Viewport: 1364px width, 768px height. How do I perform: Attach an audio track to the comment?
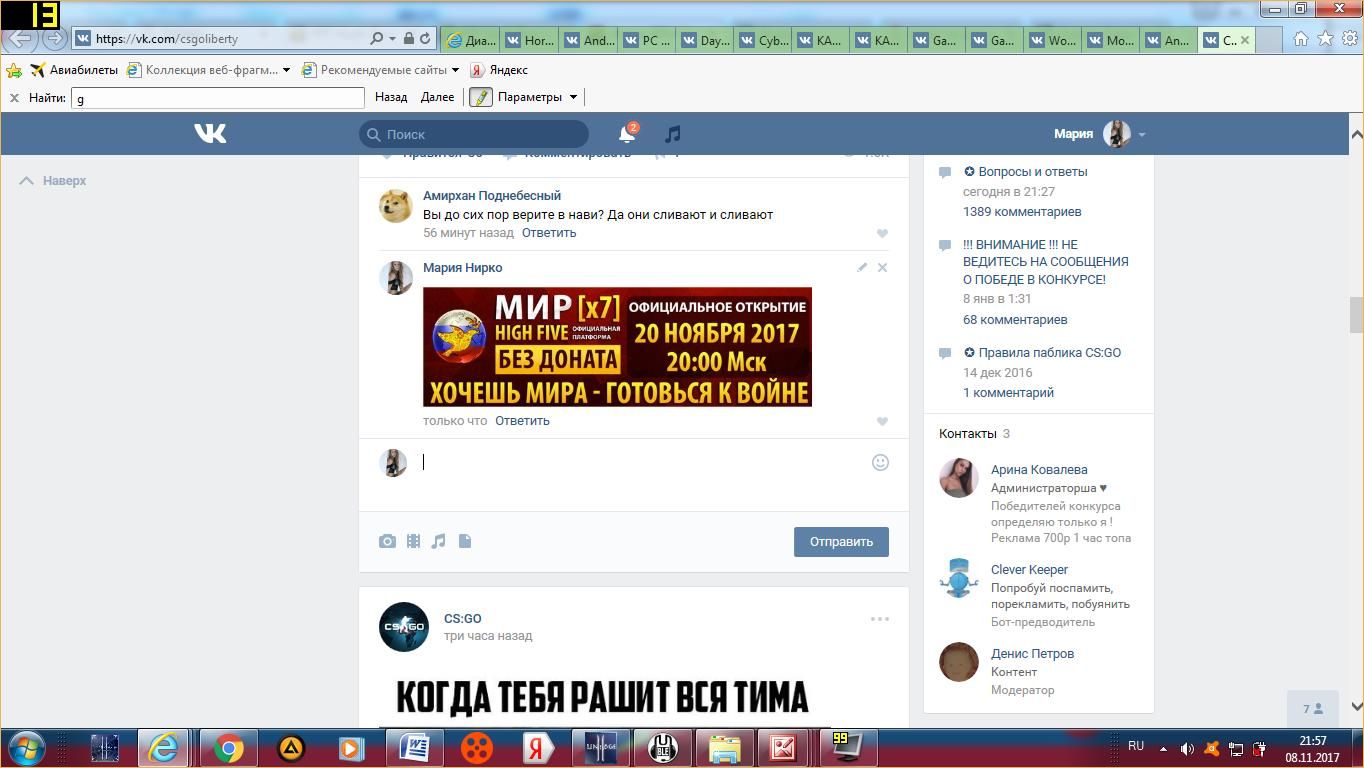[x=438, y=541]
